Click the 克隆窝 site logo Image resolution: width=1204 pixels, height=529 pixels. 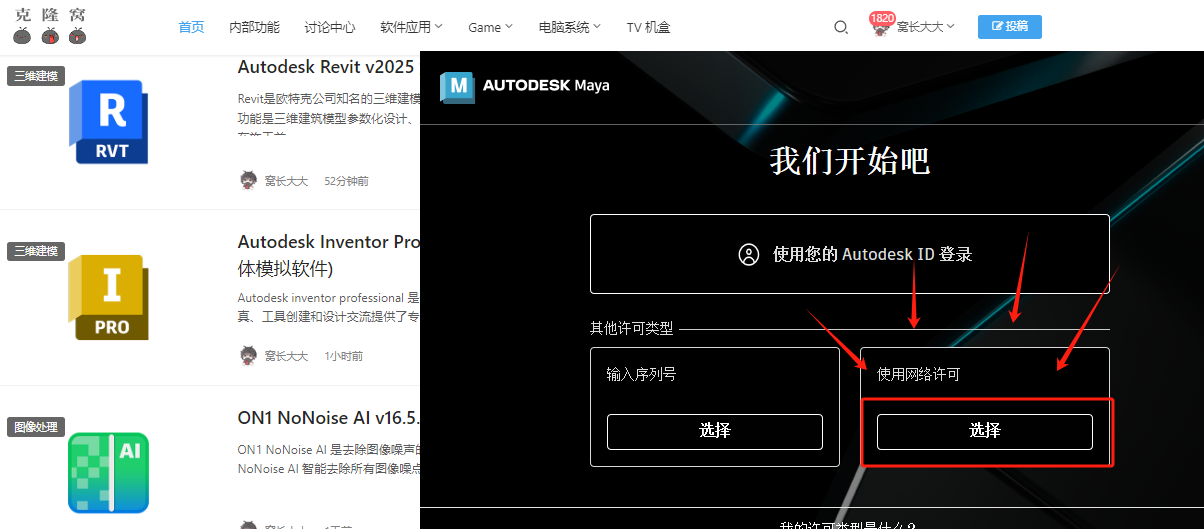point(49,26)
